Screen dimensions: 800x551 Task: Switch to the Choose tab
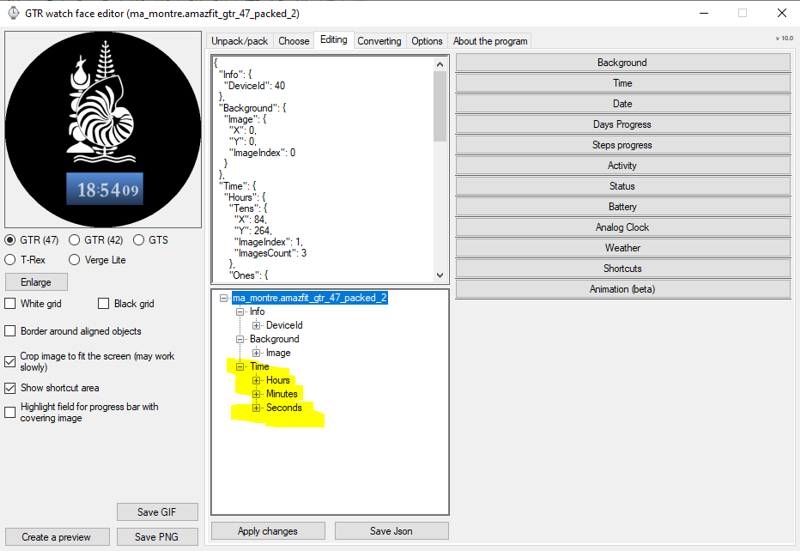click(294, 41)
